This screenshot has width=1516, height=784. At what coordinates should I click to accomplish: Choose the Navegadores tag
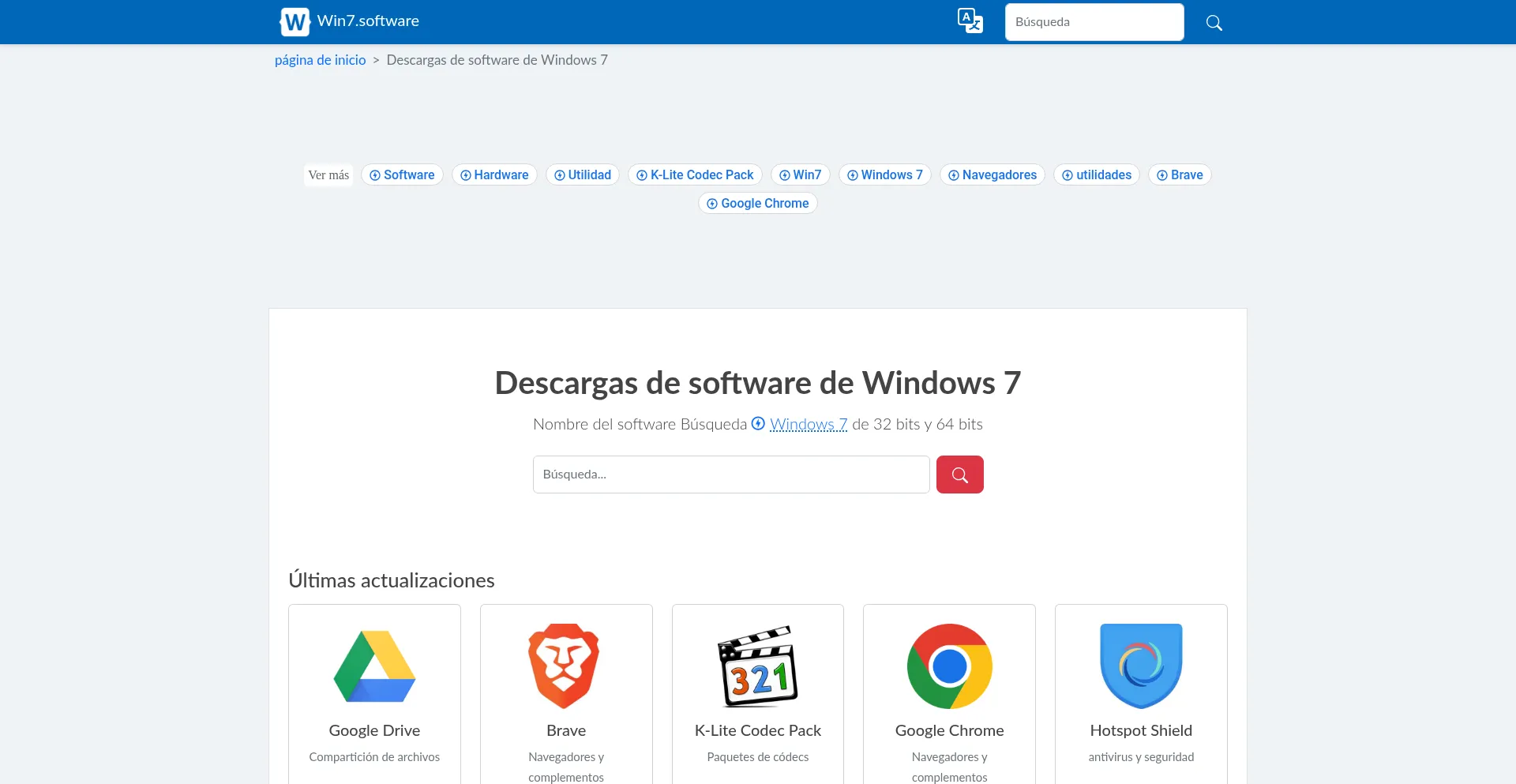[992, 175]
